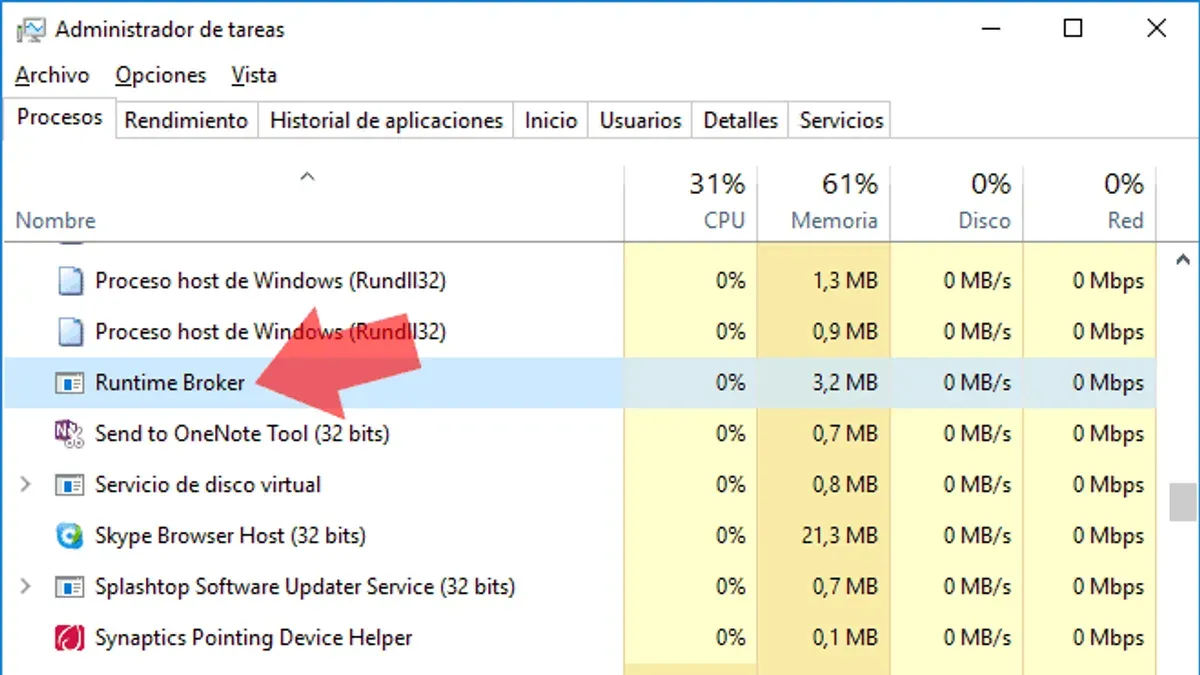
Task: Click the 1,3 MB memory value
Action: click(x=845, y=281)
